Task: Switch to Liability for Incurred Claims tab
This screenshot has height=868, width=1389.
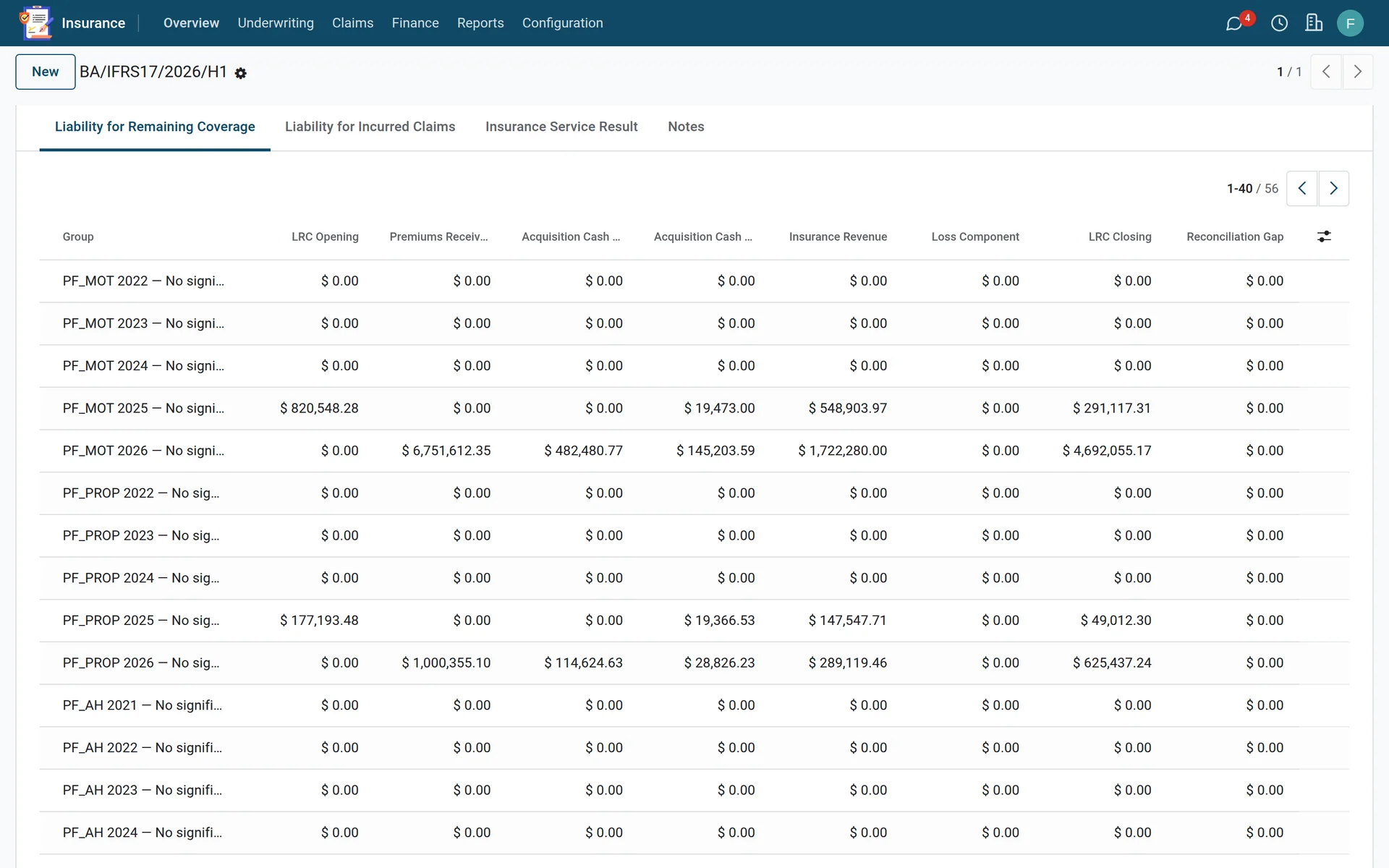Action: click(370, 127)
